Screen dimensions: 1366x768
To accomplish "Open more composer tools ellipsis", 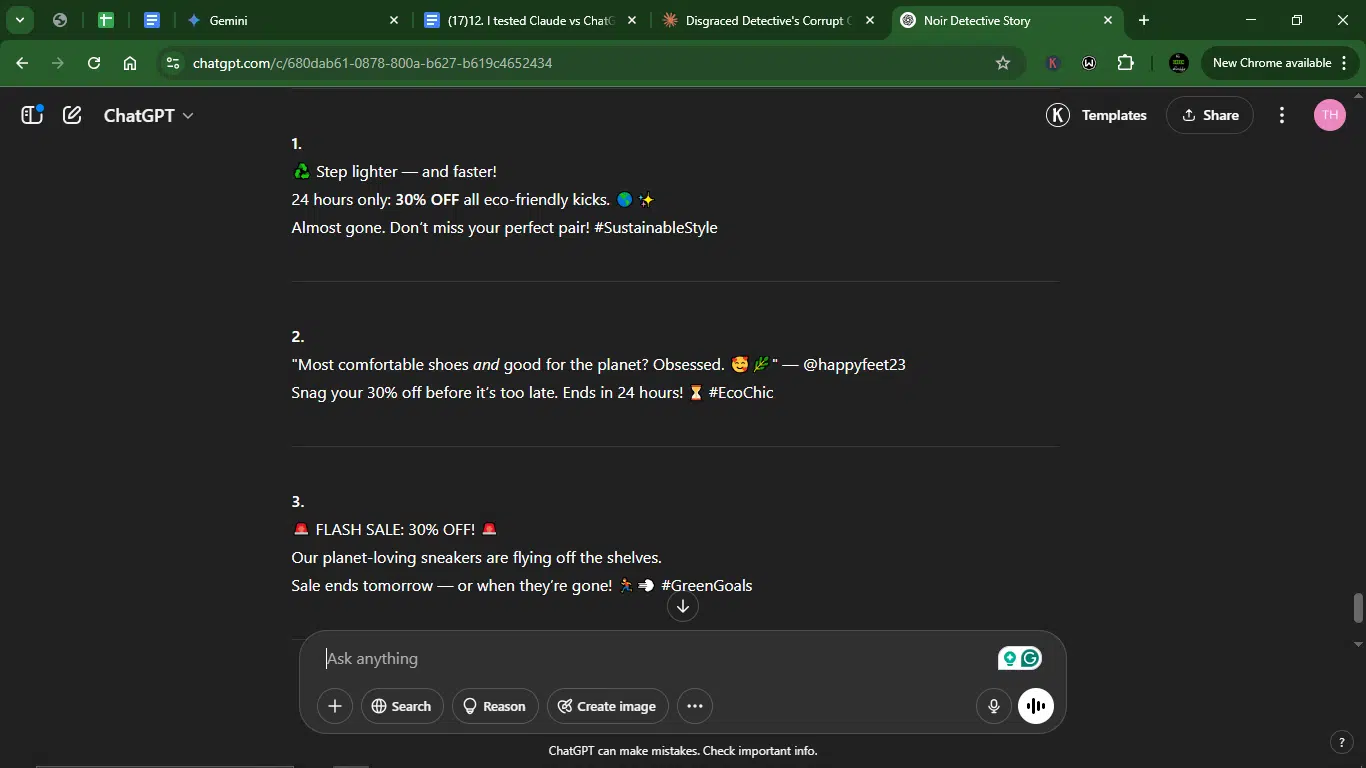I will tap(695, 706).
